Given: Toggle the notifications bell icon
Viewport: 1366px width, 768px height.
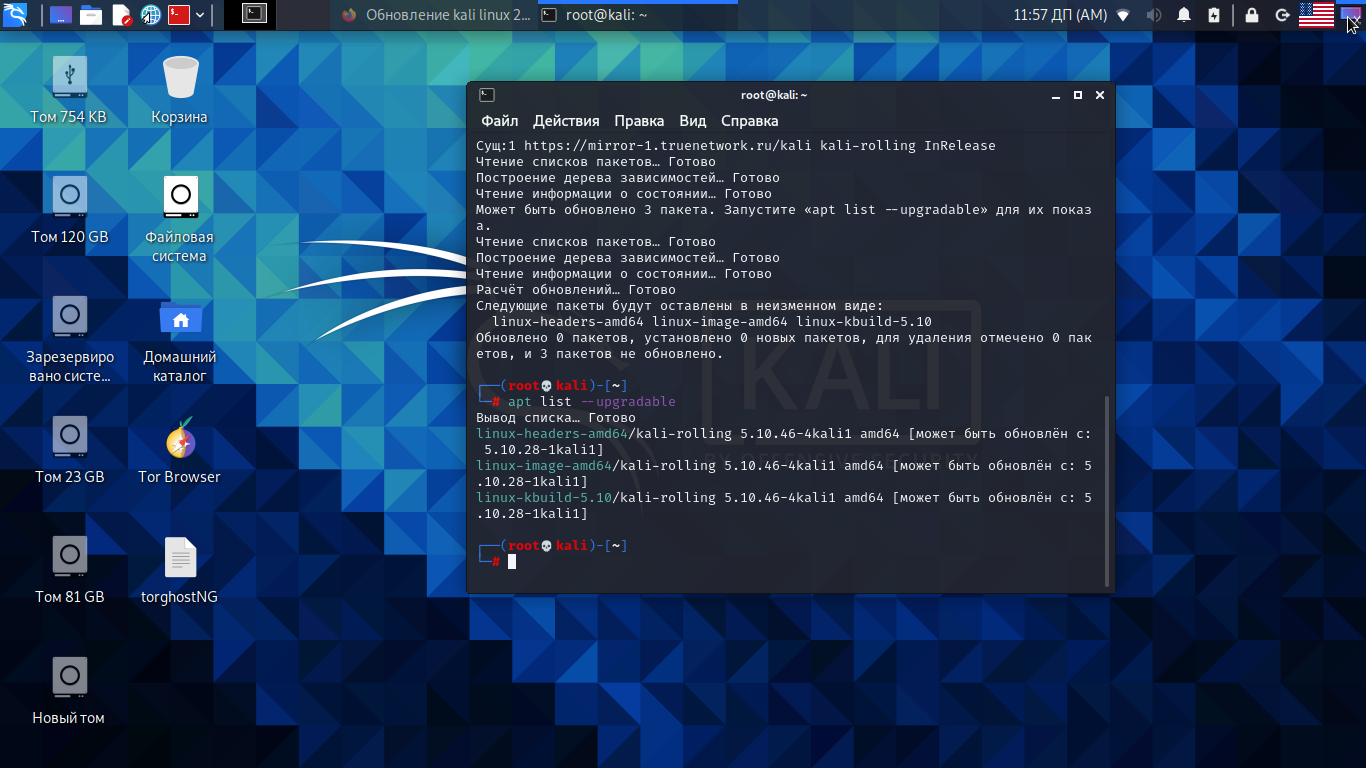Looking at the screenshot, I should coord(1184,15).
